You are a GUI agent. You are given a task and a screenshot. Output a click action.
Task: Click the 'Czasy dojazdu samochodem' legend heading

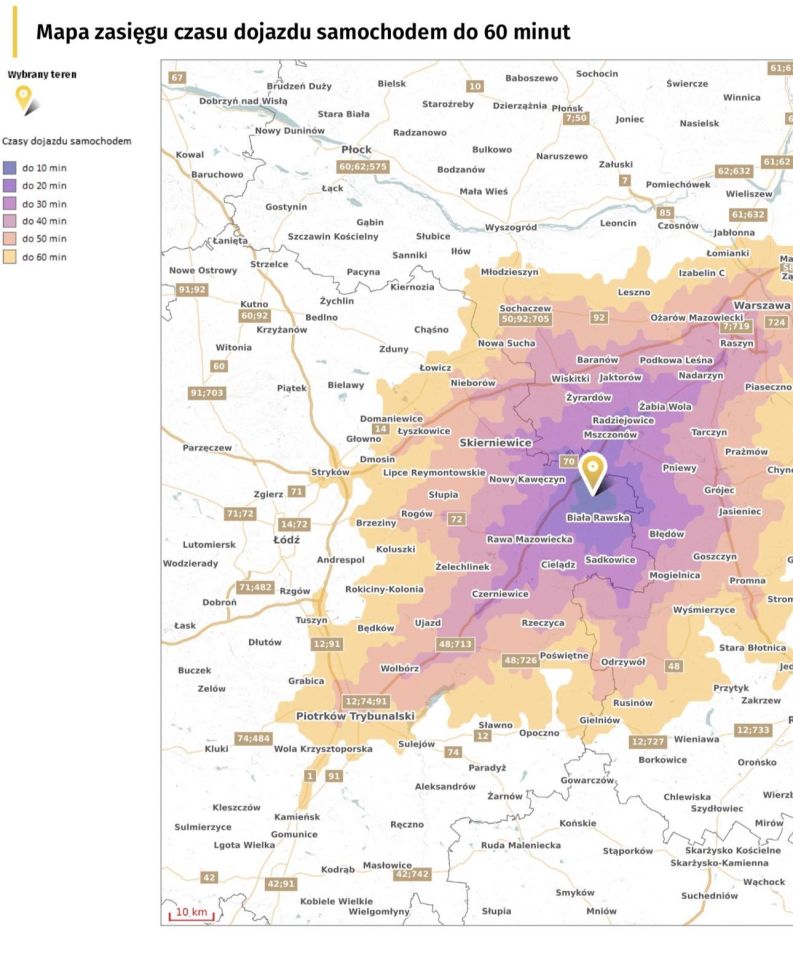coord(67,141)
